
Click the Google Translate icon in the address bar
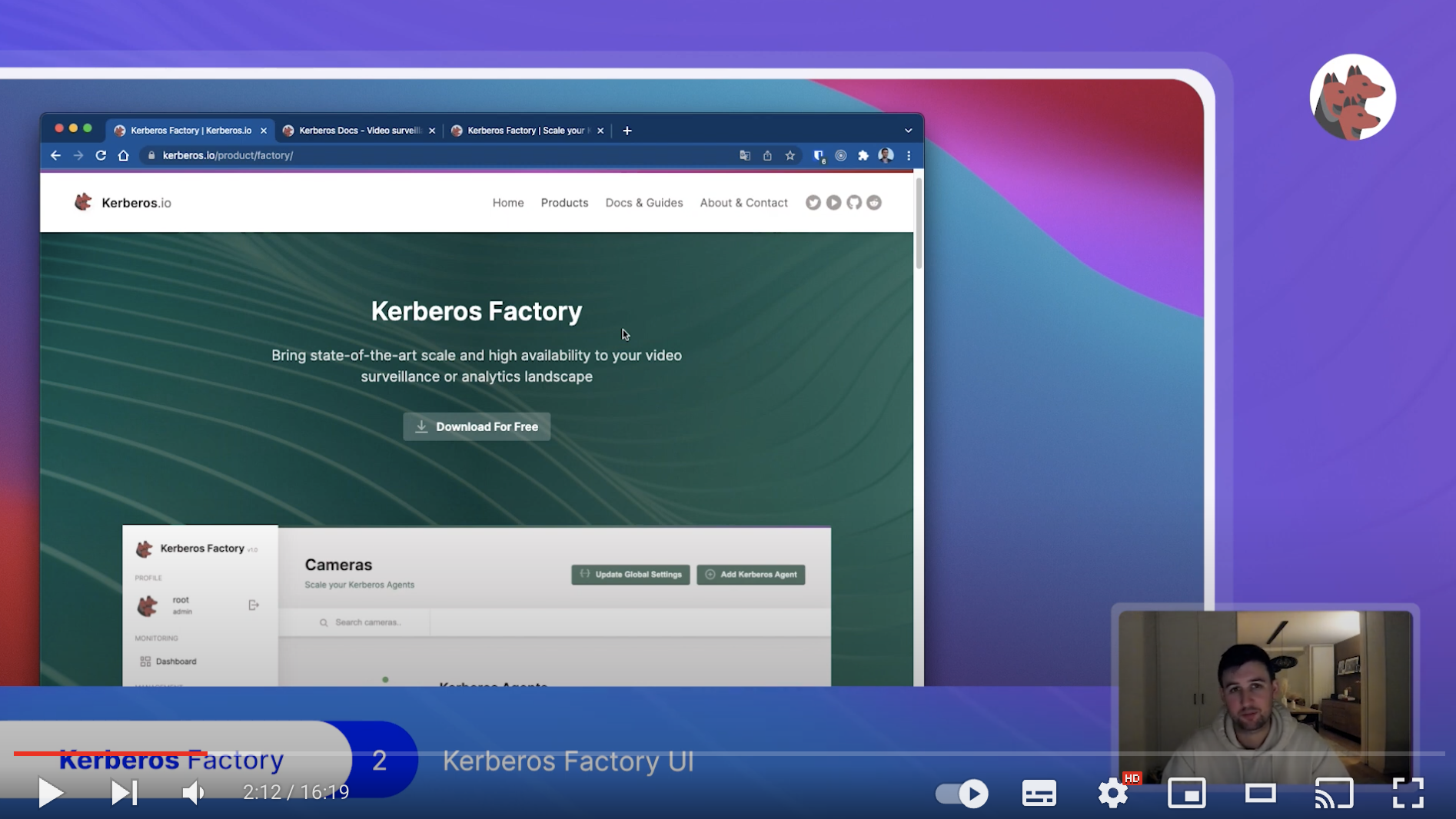pyautogui.click(x=744, y=155)
